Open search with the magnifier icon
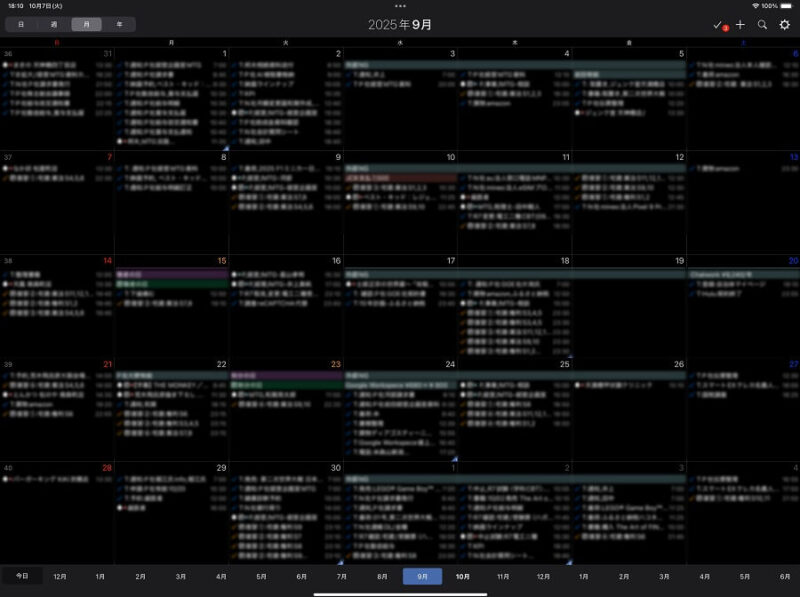This screenshot has height=597, width=800. pos(762,24)
